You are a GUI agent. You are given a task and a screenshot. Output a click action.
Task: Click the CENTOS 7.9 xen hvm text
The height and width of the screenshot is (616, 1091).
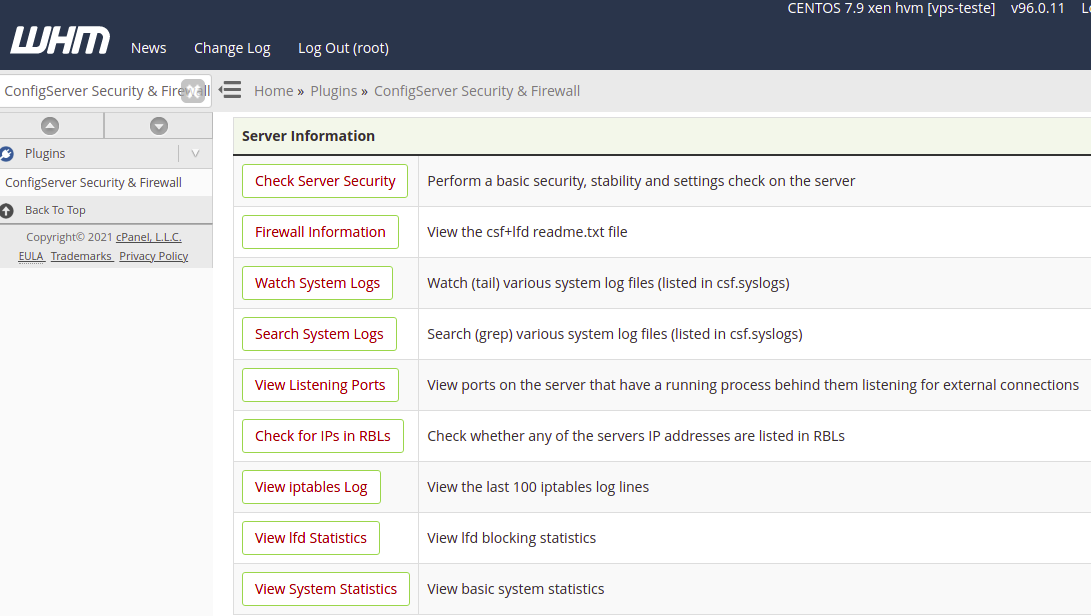pyautogui.click(x=891, y=8)
